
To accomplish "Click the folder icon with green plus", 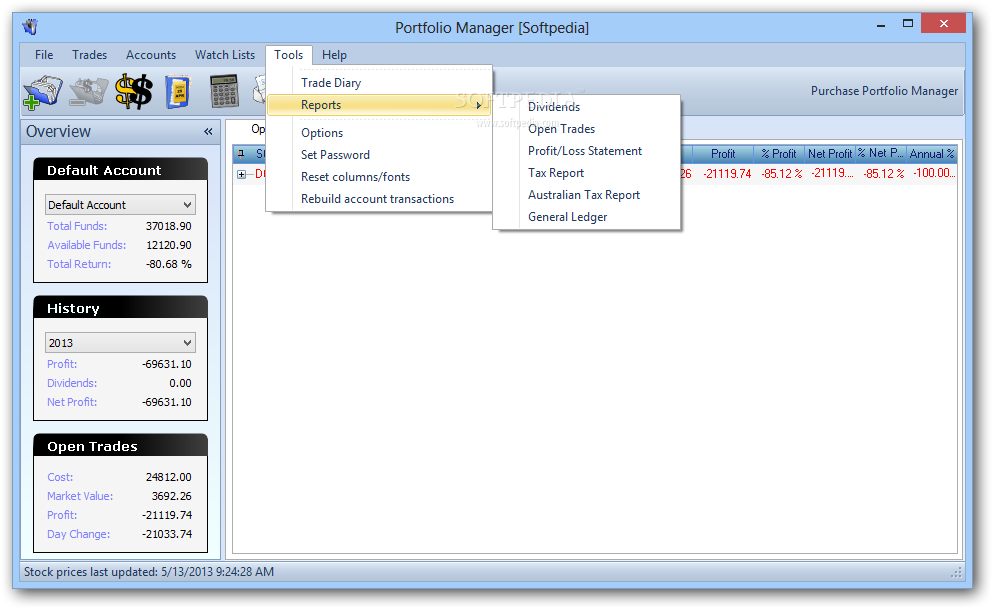I will coord(42,92).
